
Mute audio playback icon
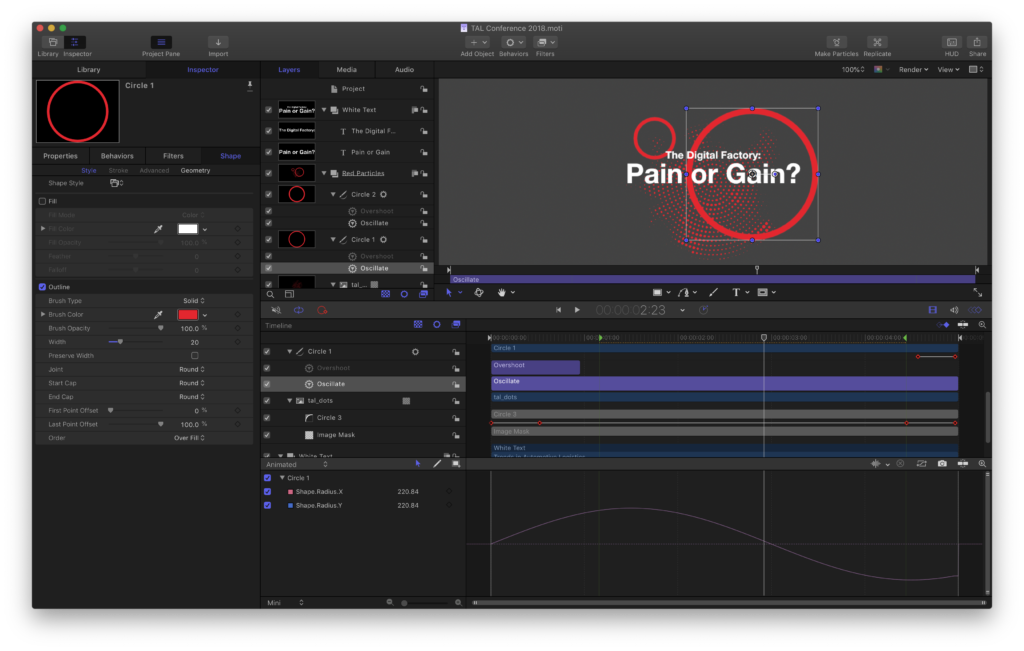[x=276, y=310]
